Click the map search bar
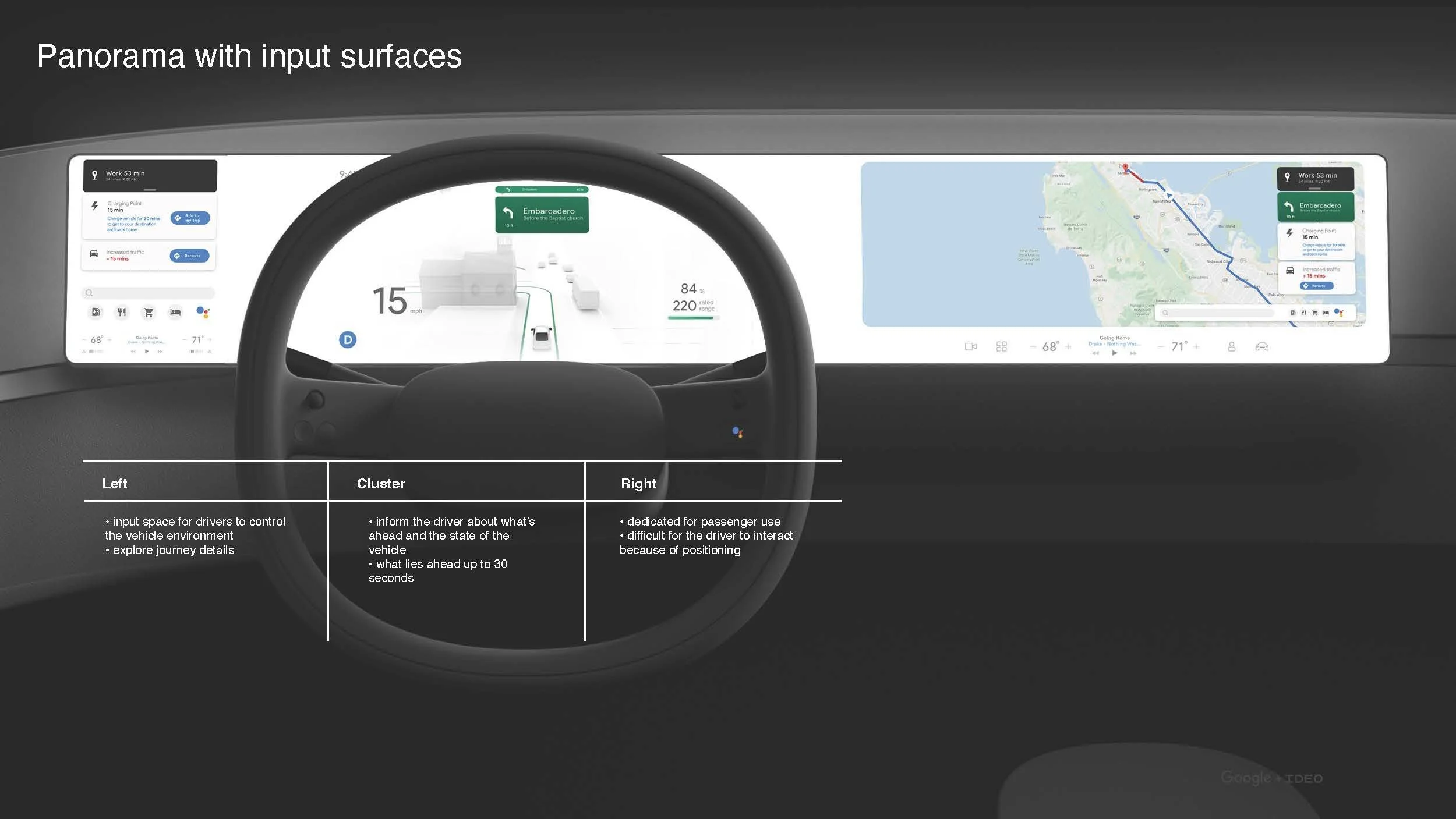The width and height of the screenshot is (1456, 819). point(1218,313)
